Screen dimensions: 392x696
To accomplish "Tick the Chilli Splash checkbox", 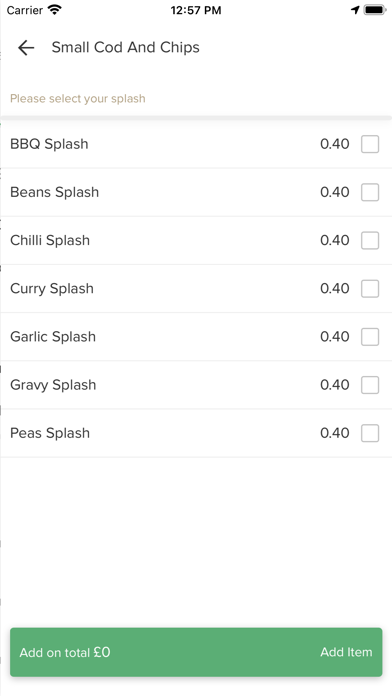I will coord(370,241).
